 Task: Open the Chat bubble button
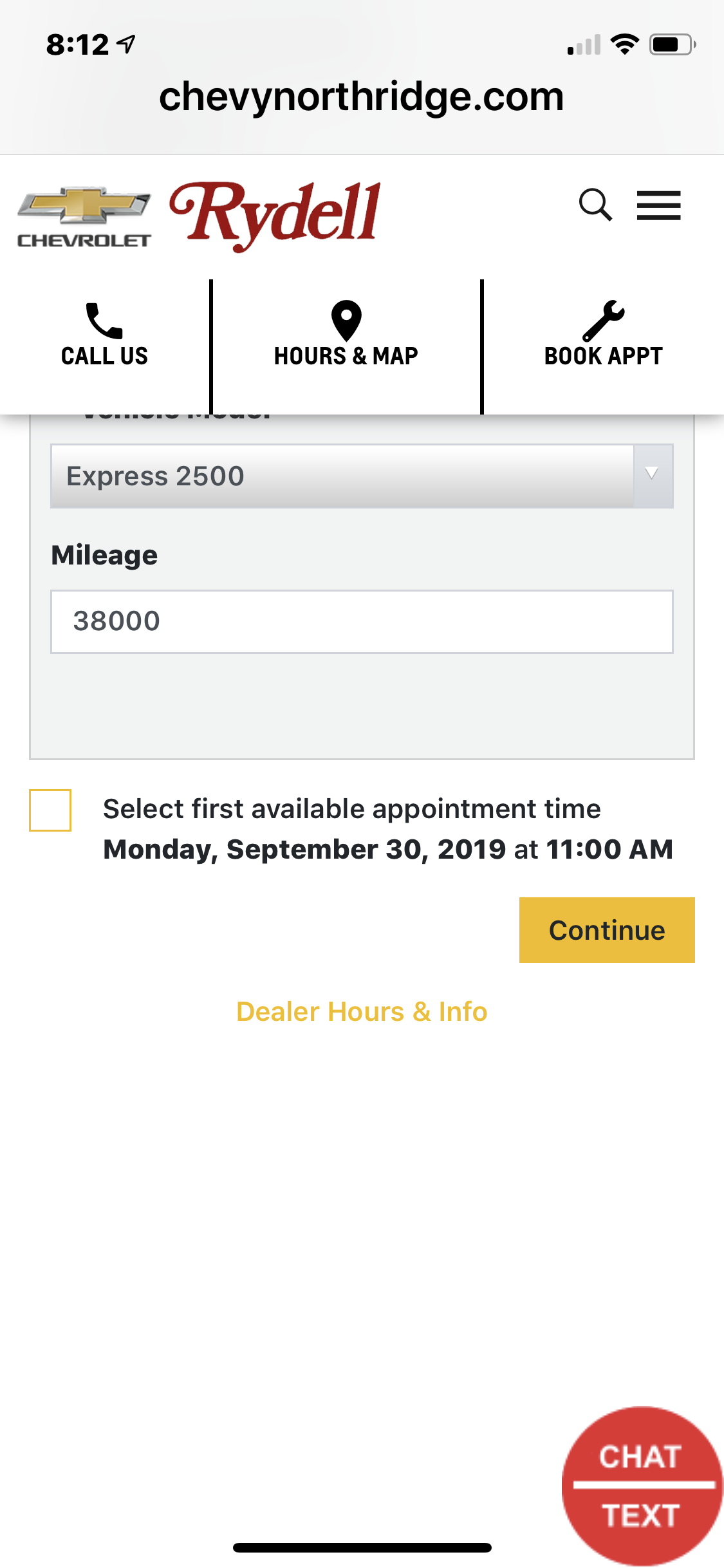point(640,1456)
